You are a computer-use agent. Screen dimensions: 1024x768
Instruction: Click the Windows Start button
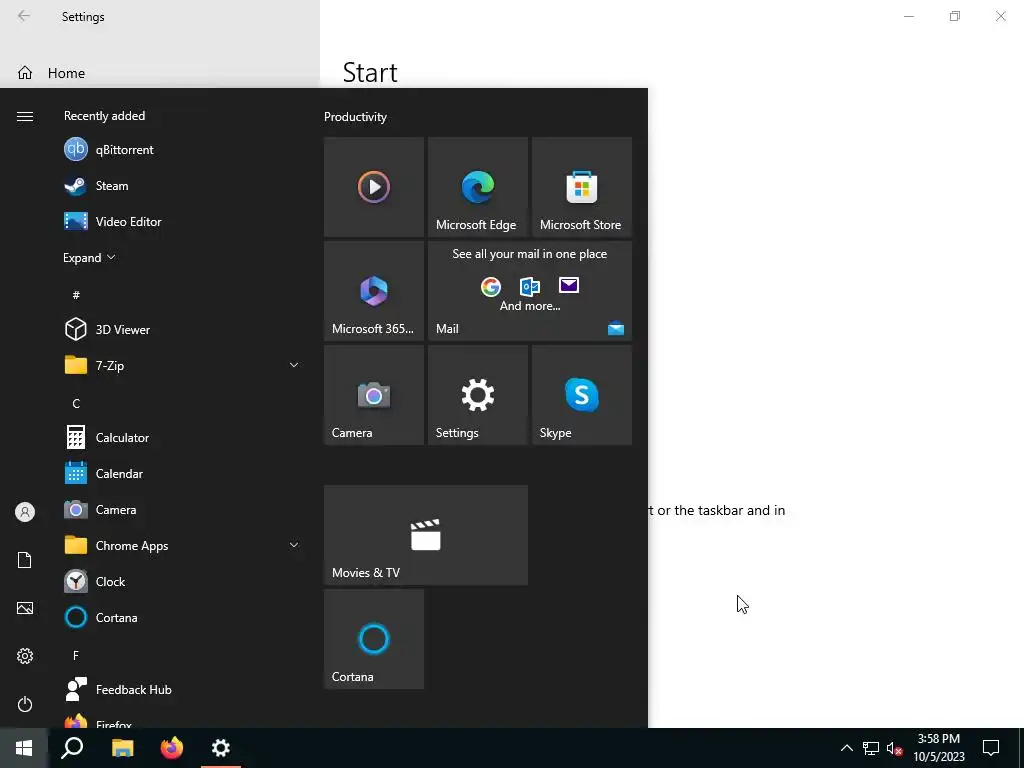coord(24,748)
